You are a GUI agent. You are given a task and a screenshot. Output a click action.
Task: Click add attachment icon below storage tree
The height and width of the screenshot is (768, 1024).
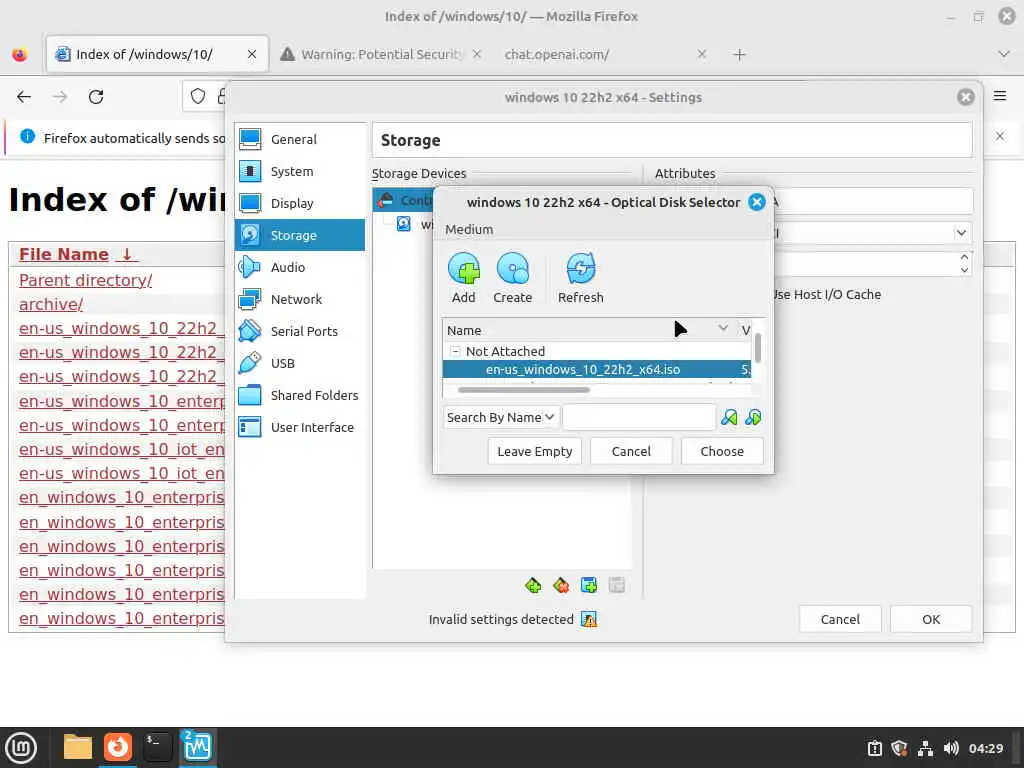[589, 585]
